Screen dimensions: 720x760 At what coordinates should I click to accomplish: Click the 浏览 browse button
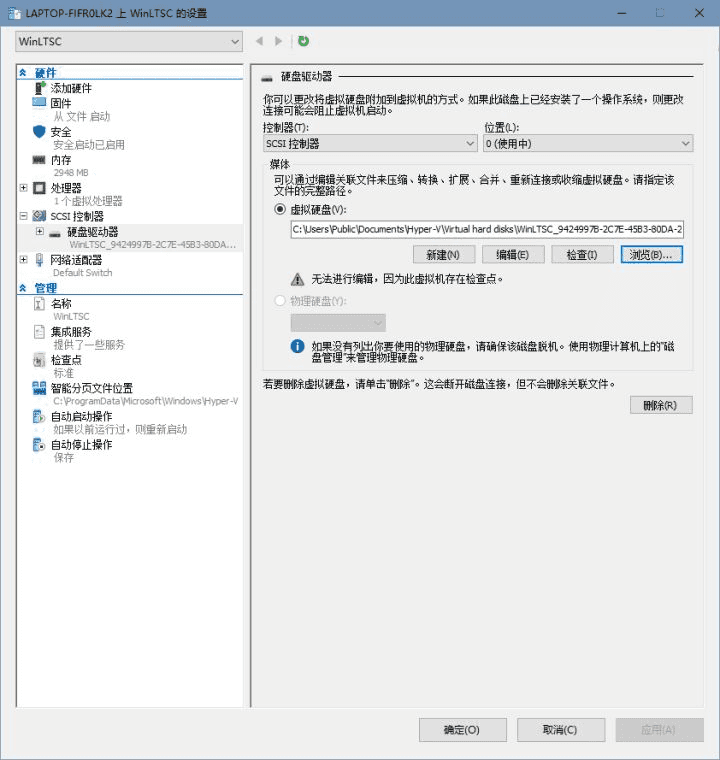(651, 255)
